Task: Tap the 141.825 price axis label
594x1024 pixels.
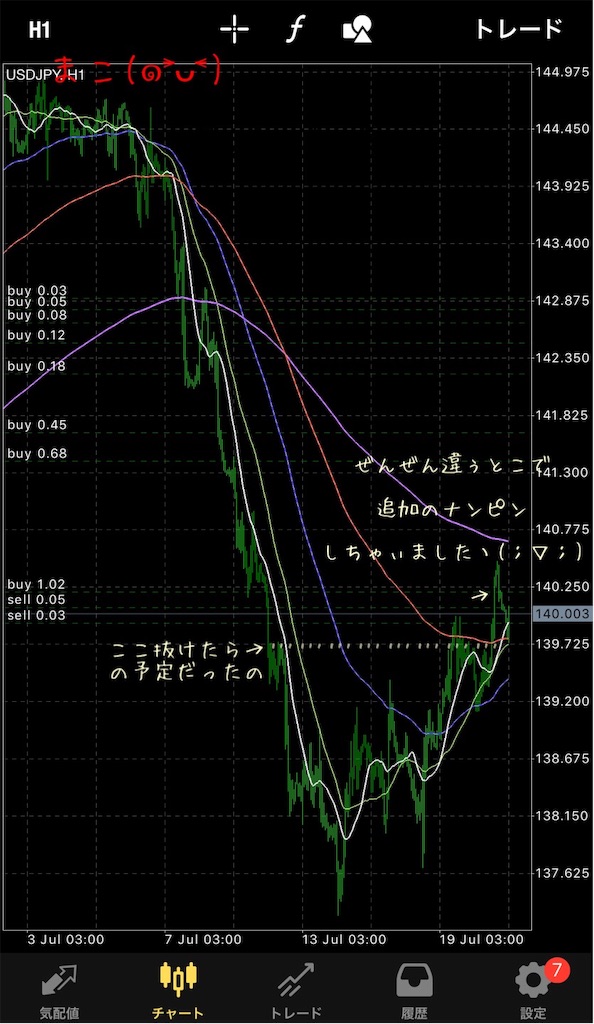Action: (x=562, y=415)
